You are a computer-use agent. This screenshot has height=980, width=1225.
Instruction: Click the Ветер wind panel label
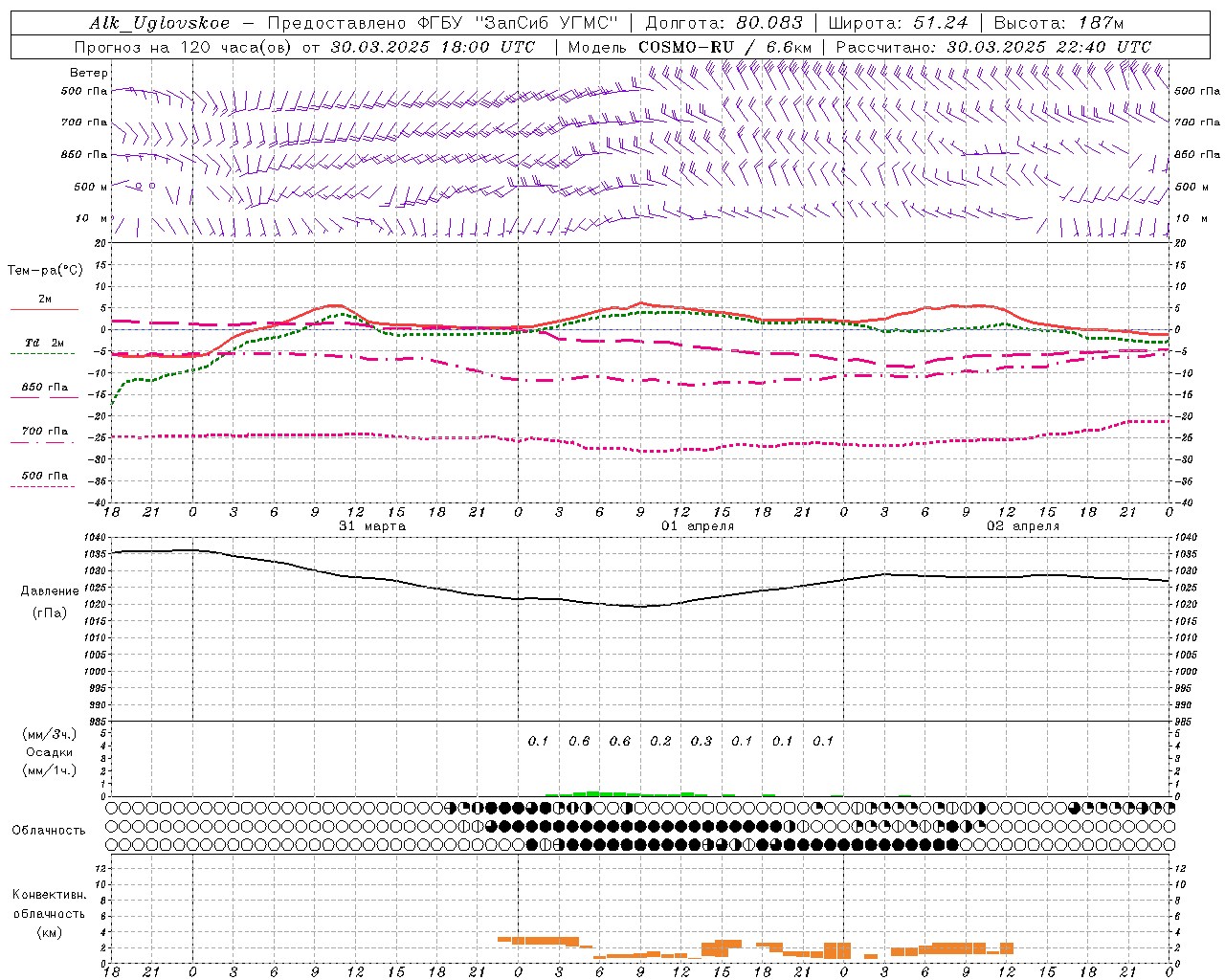tap(89, 73)
